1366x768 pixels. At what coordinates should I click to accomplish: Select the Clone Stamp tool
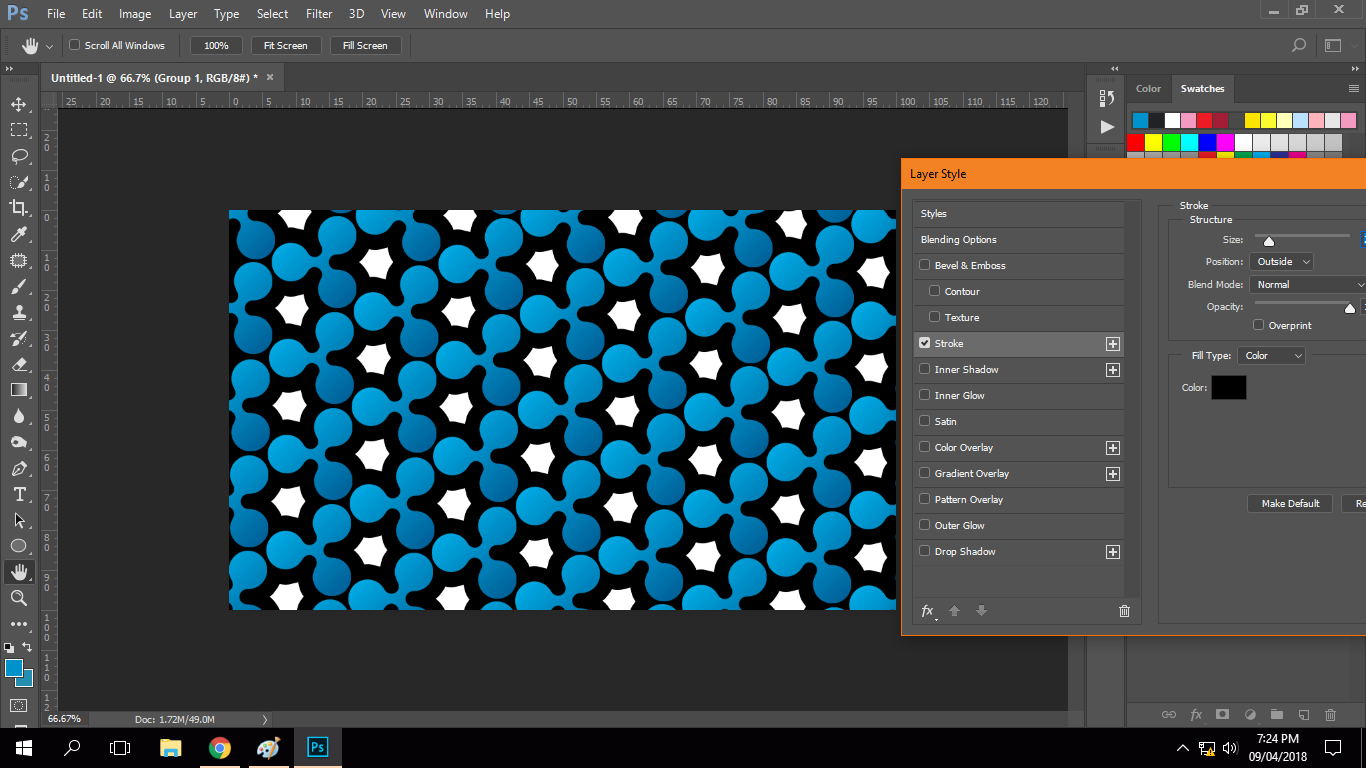(19, 312)
